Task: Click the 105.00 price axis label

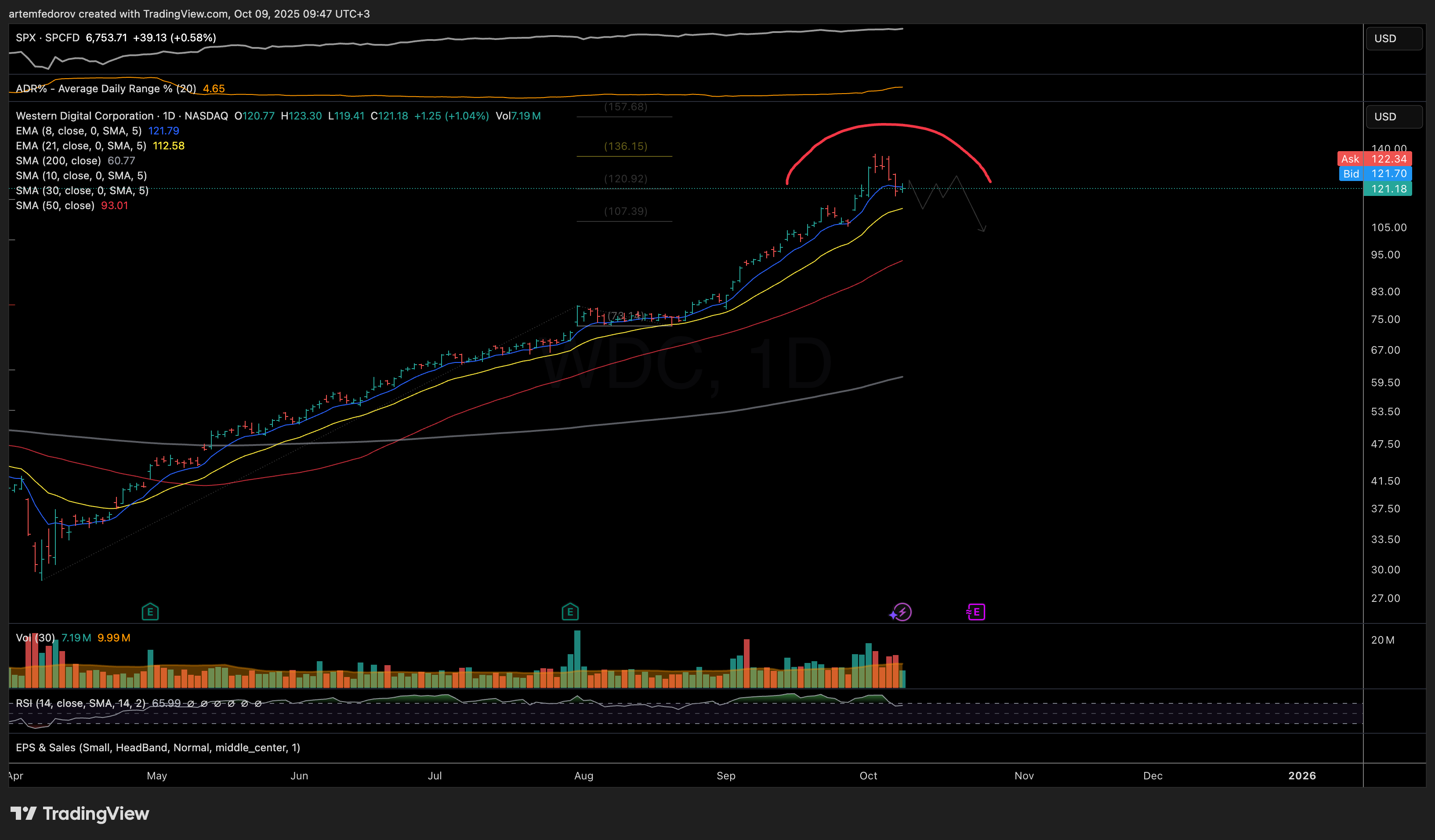Action: [1388, 228]
